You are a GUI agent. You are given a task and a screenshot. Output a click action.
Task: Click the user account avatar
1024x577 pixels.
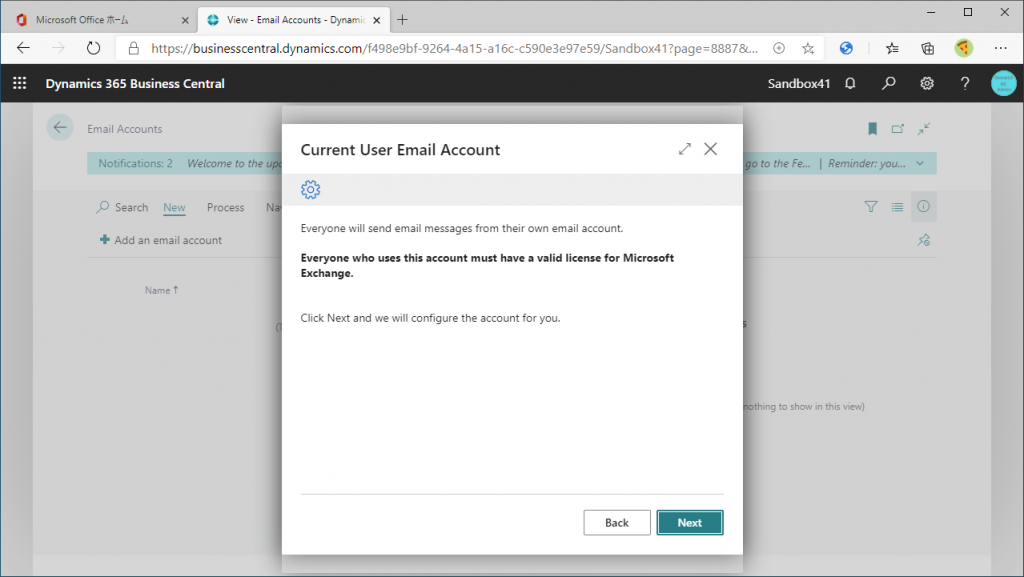[x=1003, y=84]
